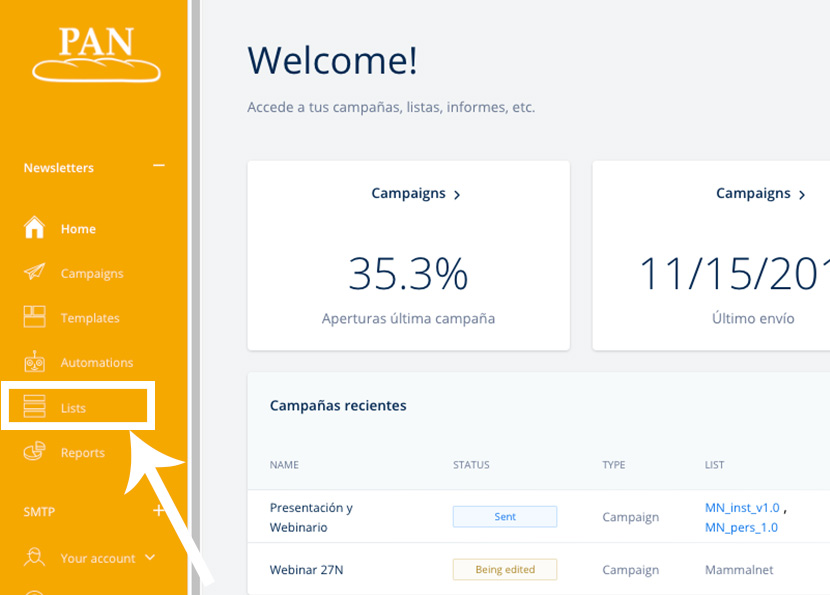Open the MN_pers_1.0 list link
Image resolution: width=830 pixels, height=595 pixels.
coord(741,527)
